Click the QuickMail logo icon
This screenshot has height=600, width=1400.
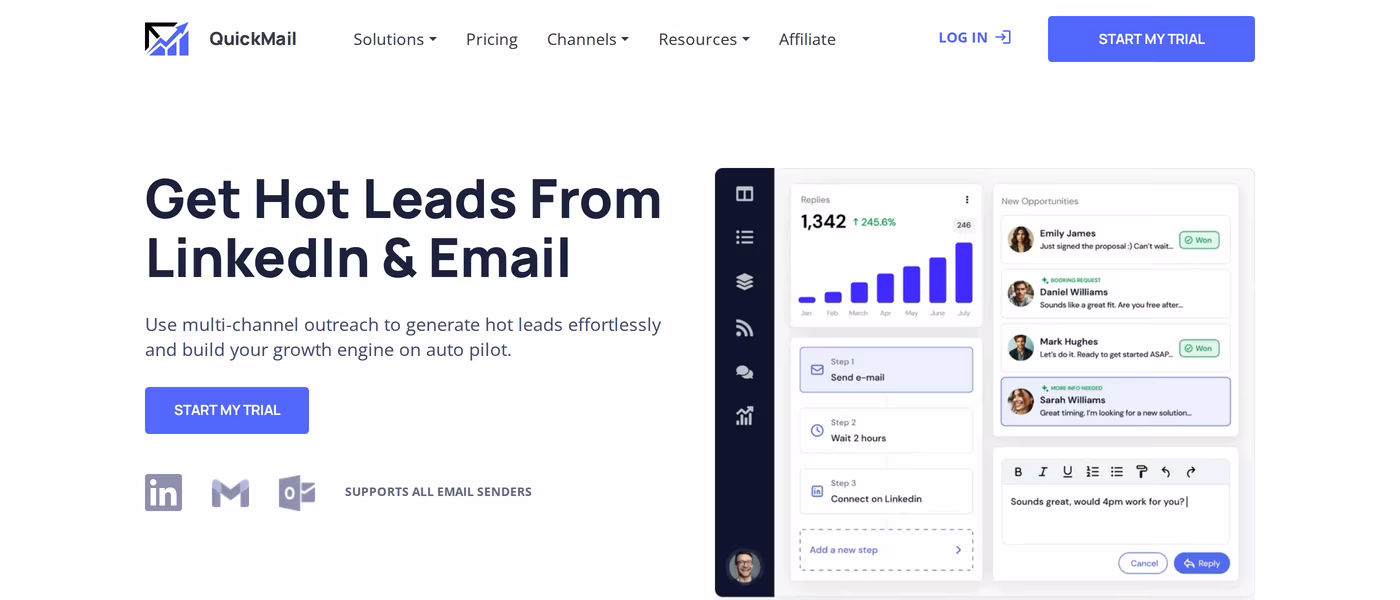(x=166, y=39)
